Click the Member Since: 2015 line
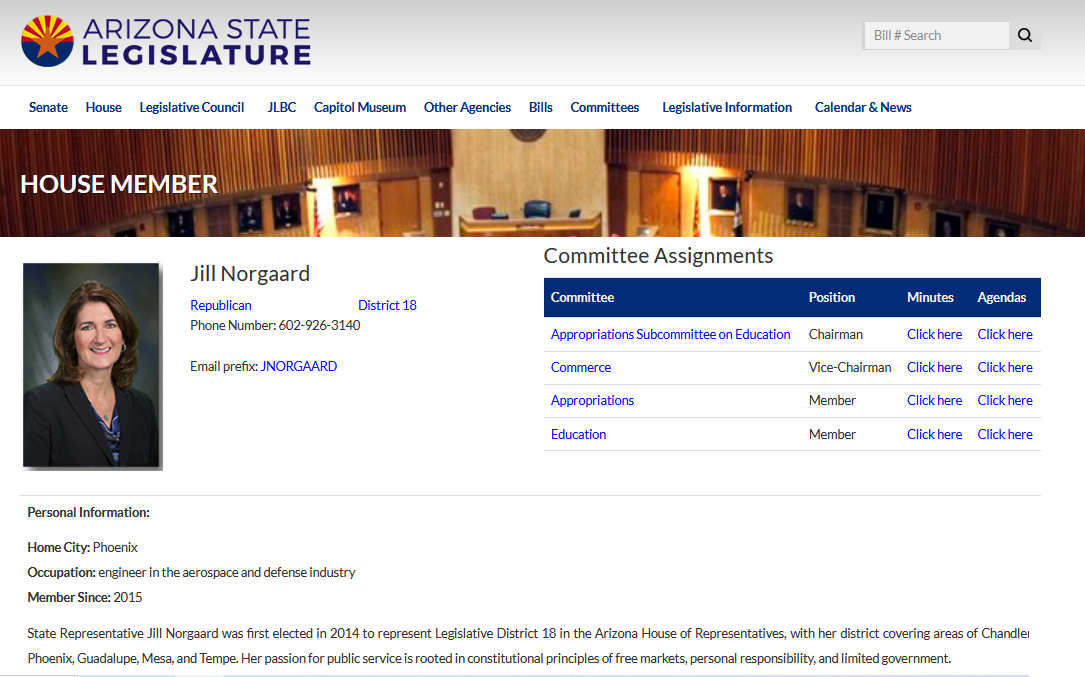 point(84,597)
